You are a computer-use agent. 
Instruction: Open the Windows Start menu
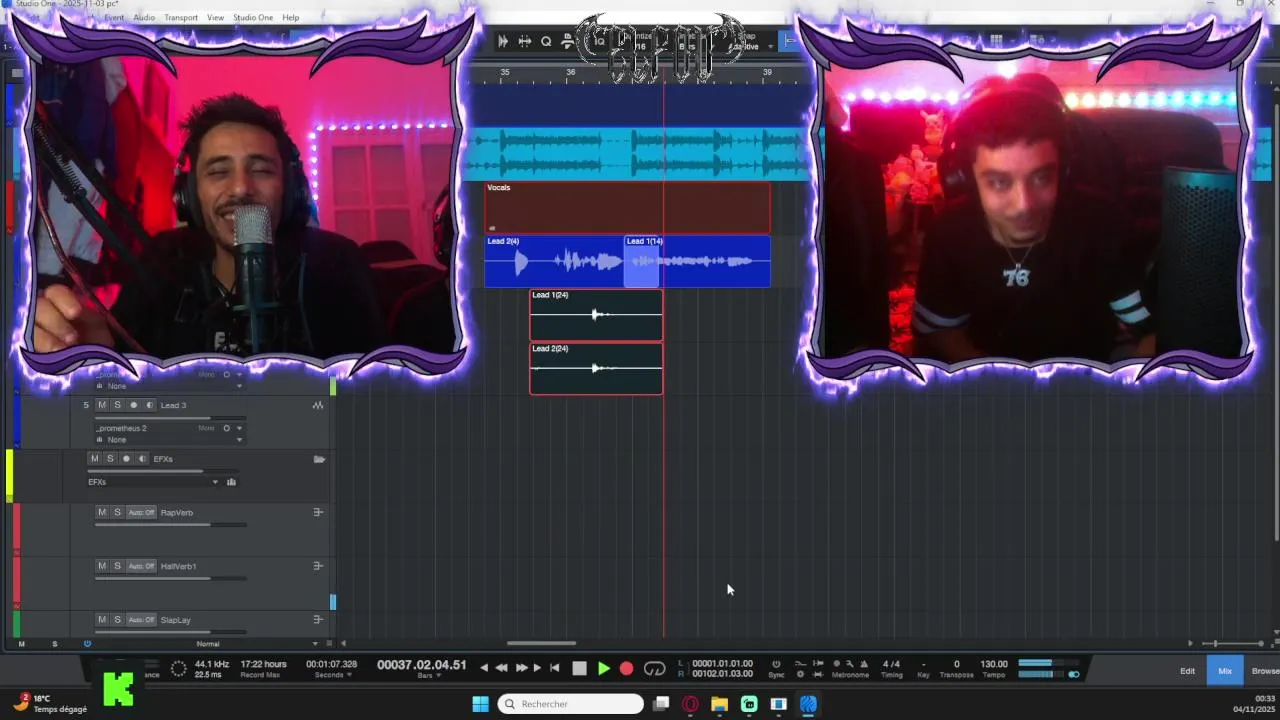point(480,704)
